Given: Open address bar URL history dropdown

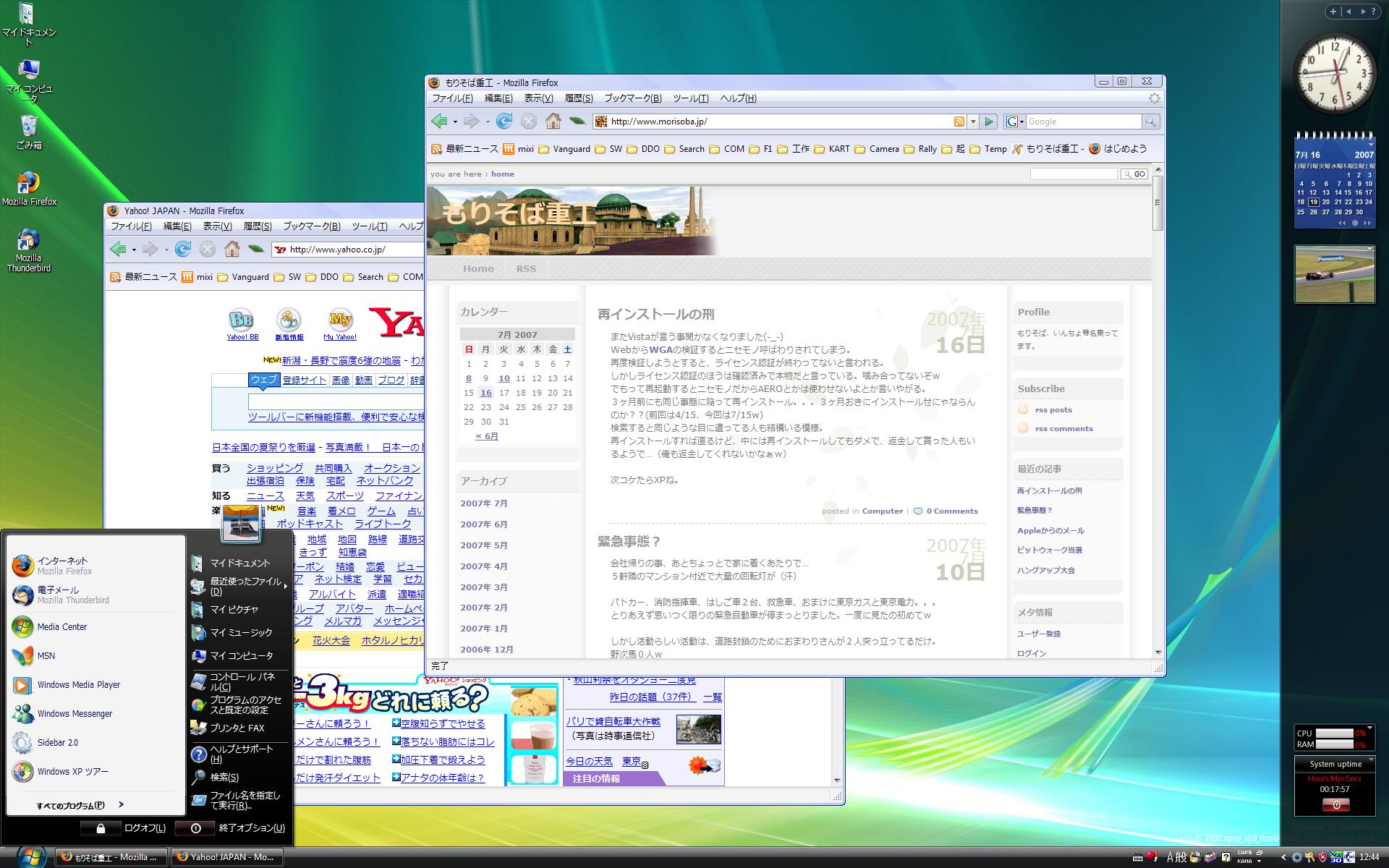Looking at the screenshot, I should tap(973, 122).
